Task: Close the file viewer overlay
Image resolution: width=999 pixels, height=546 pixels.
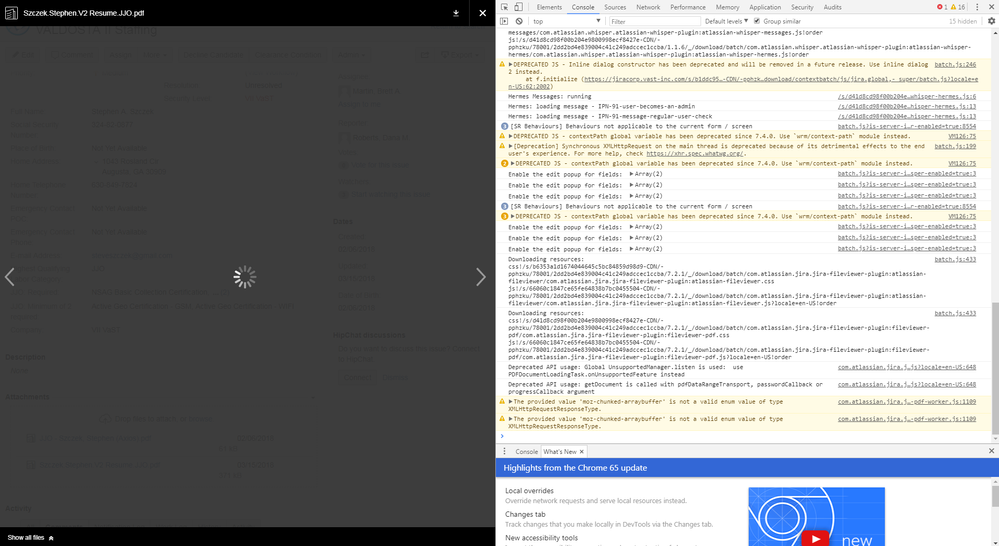Action: (482, 13)
